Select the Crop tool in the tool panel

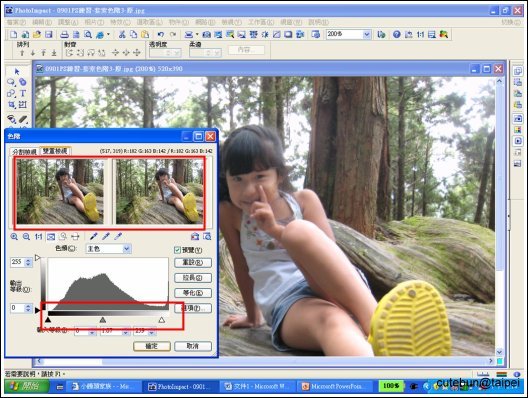11,105
